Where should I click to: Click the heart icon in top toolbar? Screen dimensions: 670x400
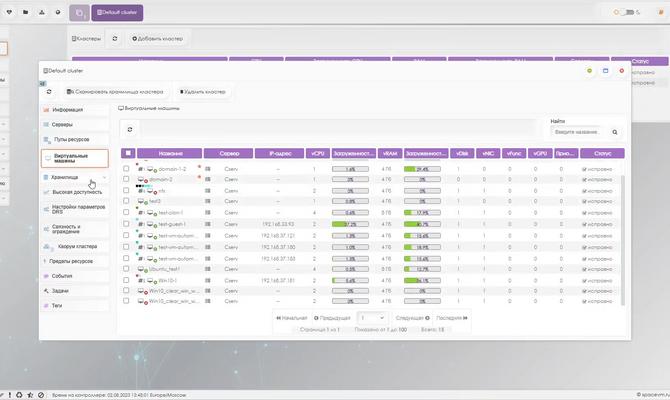(9, 12)
